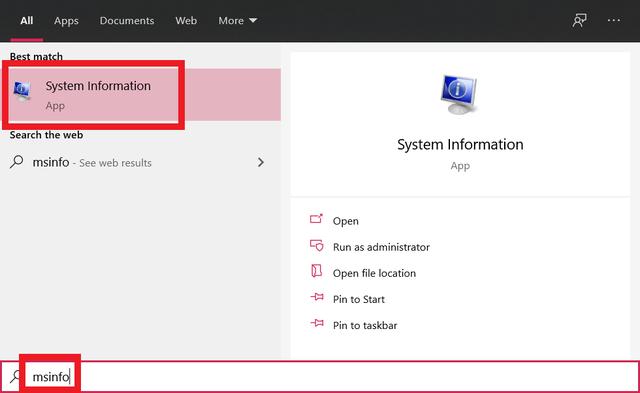The width and height of the screenshot is (640, 393).
Task: Click the magnifier icon beside msinfo web result
Action: (17, 162)
